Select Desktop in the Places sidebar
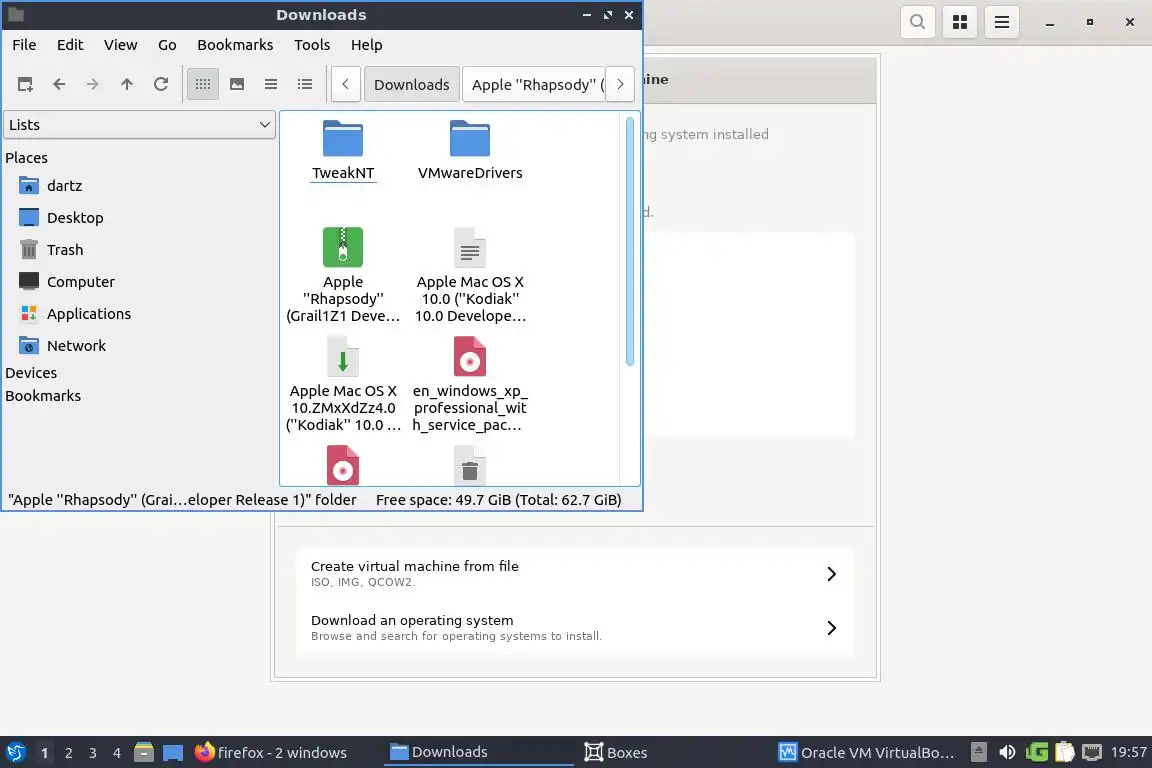 pyautogui.click(x=75, y=218)
